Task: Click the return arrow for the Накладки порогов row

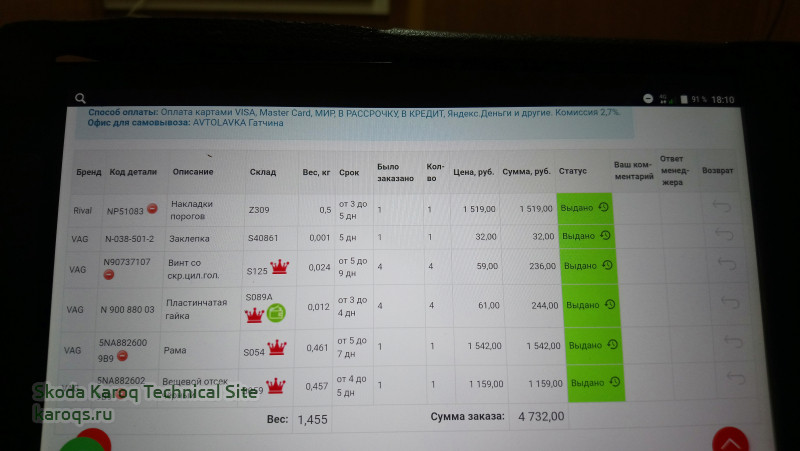Action: 725,207
